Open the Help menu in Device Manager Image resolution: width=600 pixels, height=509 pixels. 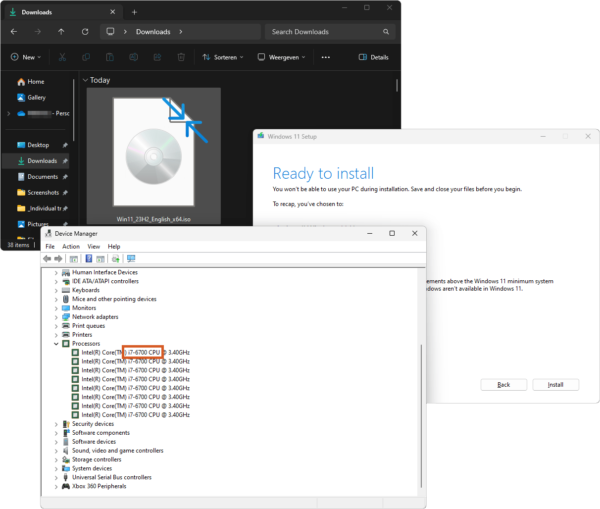tap(114, 246)
